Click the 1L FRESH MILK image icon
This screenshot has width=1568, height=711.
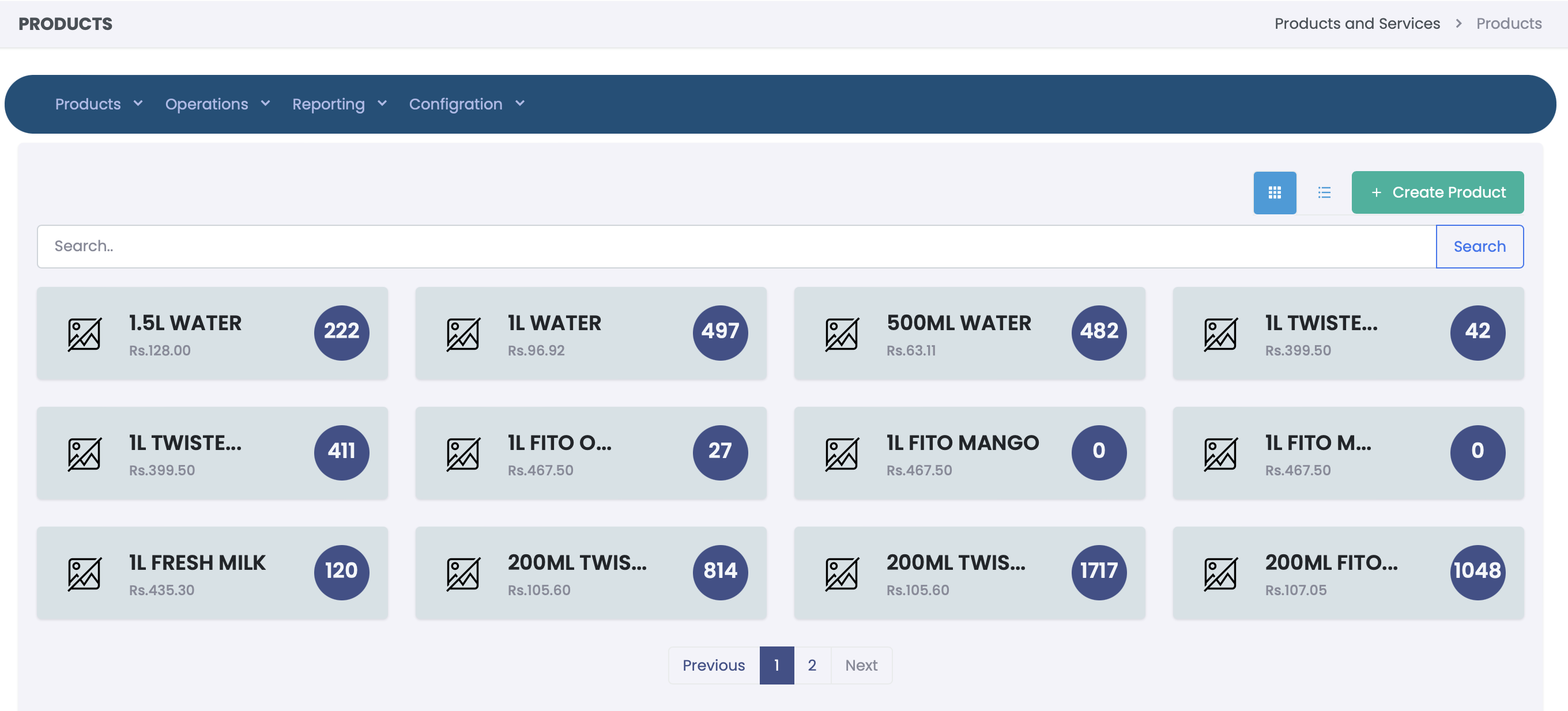[x=84, y=573]
